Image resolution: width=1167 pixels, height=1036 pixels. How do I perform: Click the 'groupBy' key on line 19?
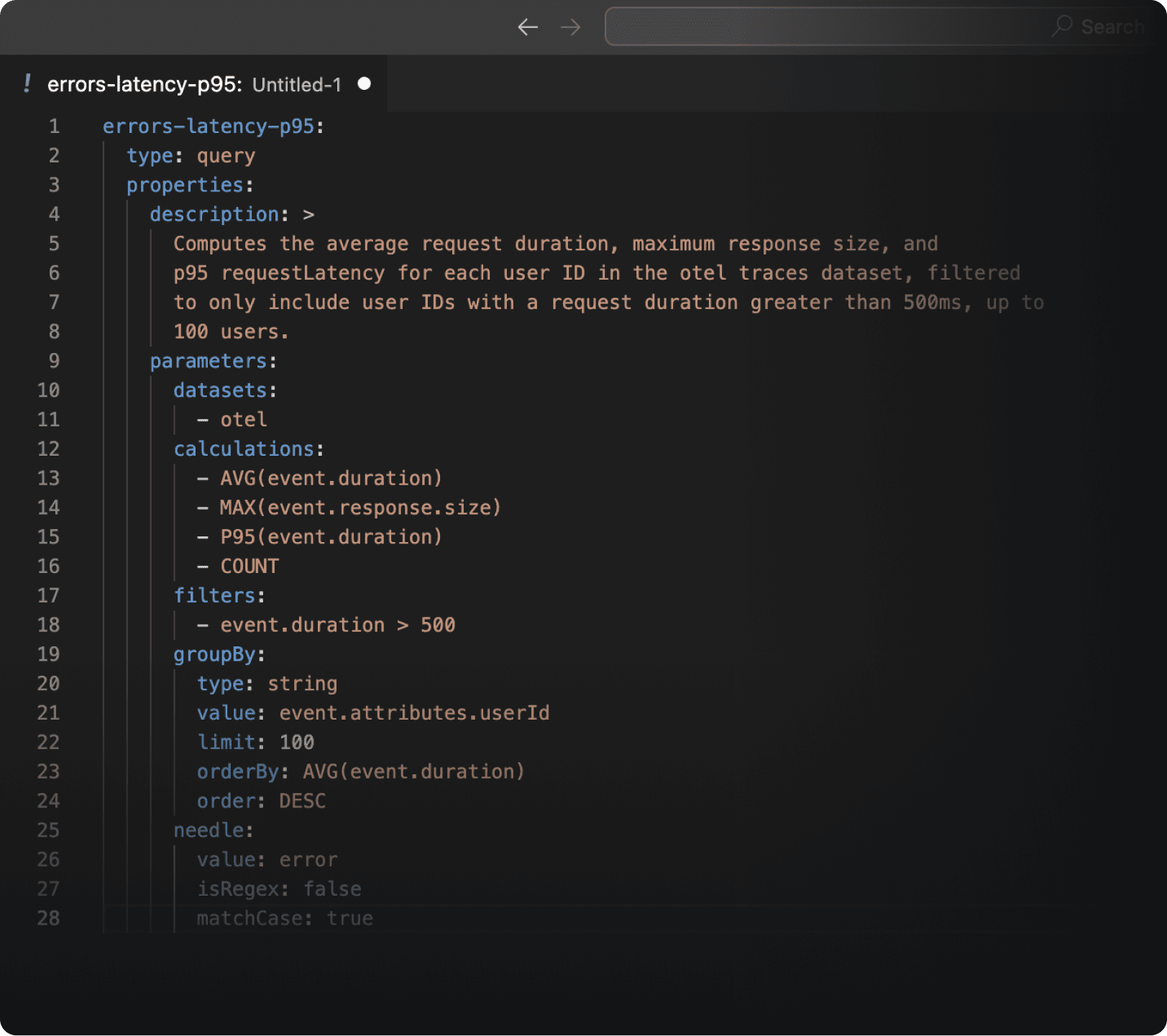coord(214,654)
